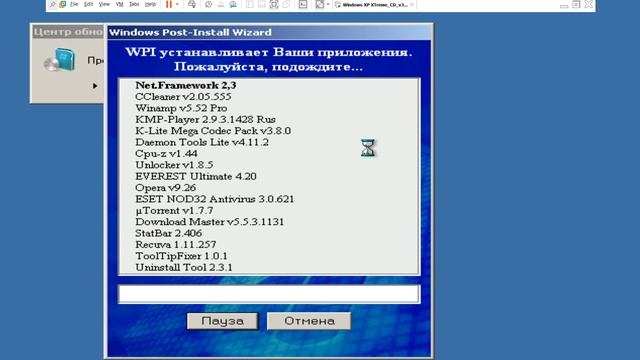The height and width of the screenshot is (360, 640).
Task: Open the Help menu
Action: tap(150, 4)
